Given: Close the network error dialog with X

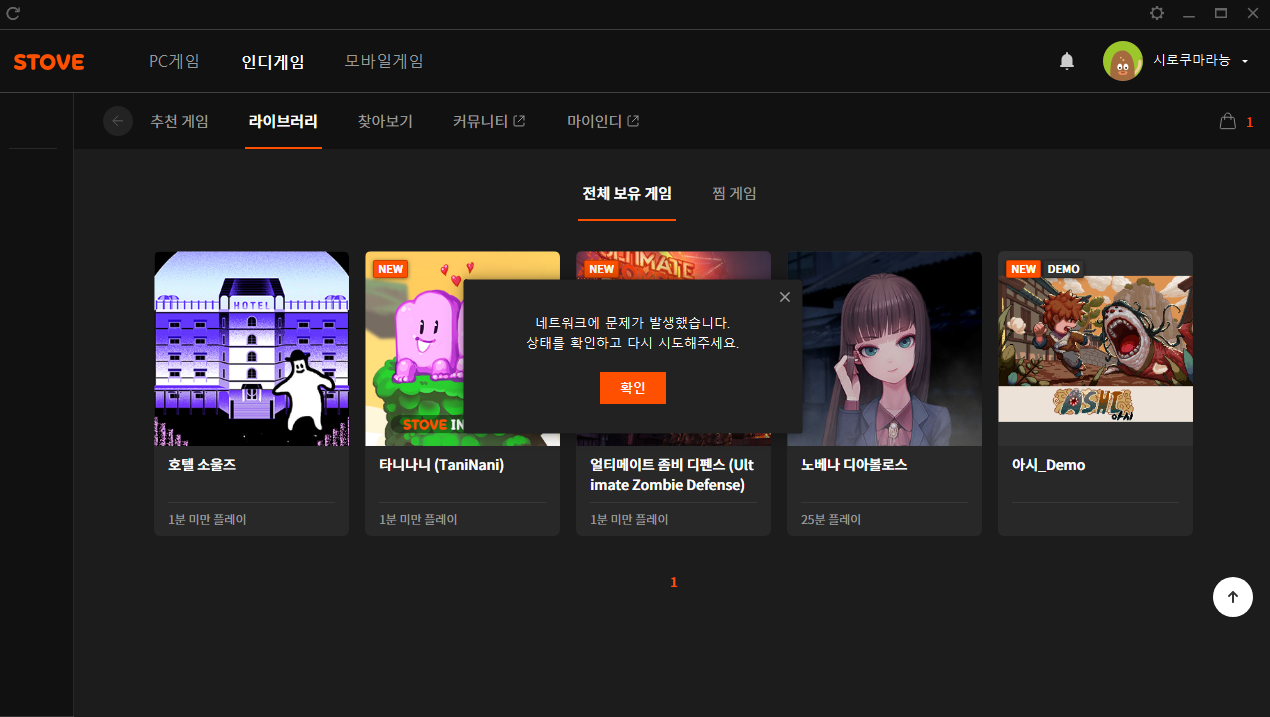Looking at the screenshot, I should [x=784, y=297].
